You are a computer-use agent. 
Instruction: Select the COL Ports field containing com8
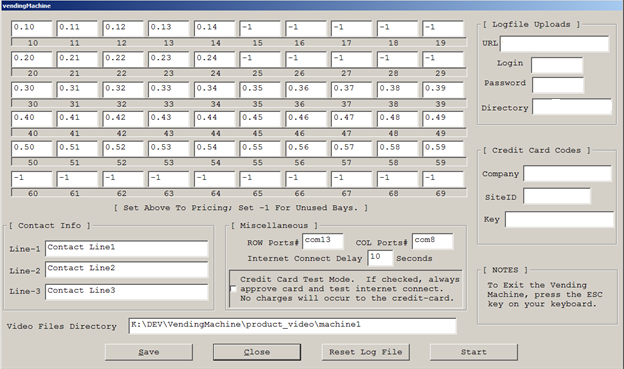[433, 241]
